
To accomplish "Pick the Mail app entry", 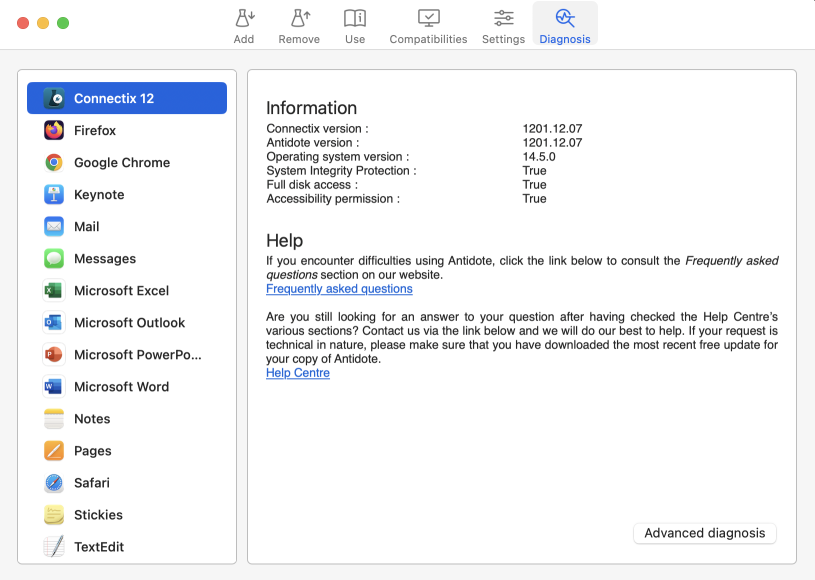I will click(x=86, y=227).
